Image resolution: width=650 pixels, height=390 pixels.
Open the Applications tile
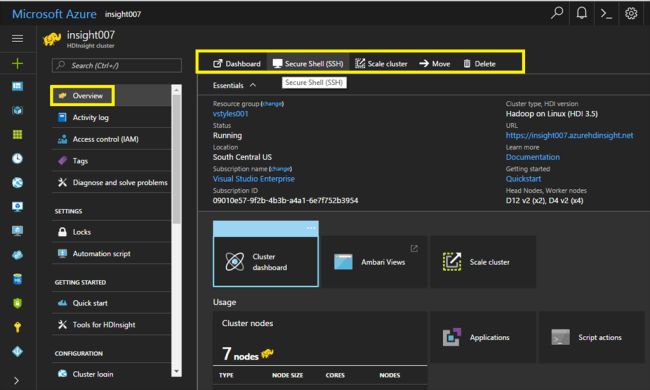(483, 337)
